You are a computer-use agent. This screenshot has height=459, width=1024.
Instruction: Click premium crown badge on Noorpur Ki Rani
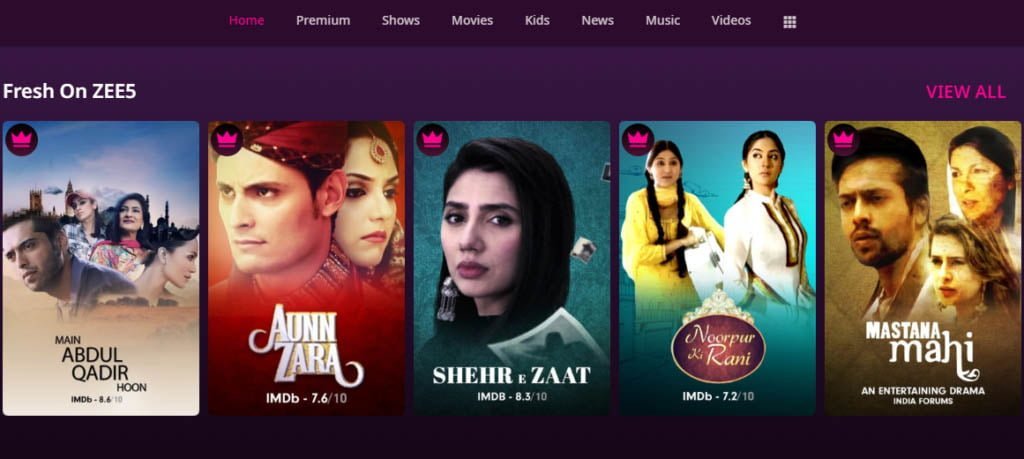tap(638, 140)
